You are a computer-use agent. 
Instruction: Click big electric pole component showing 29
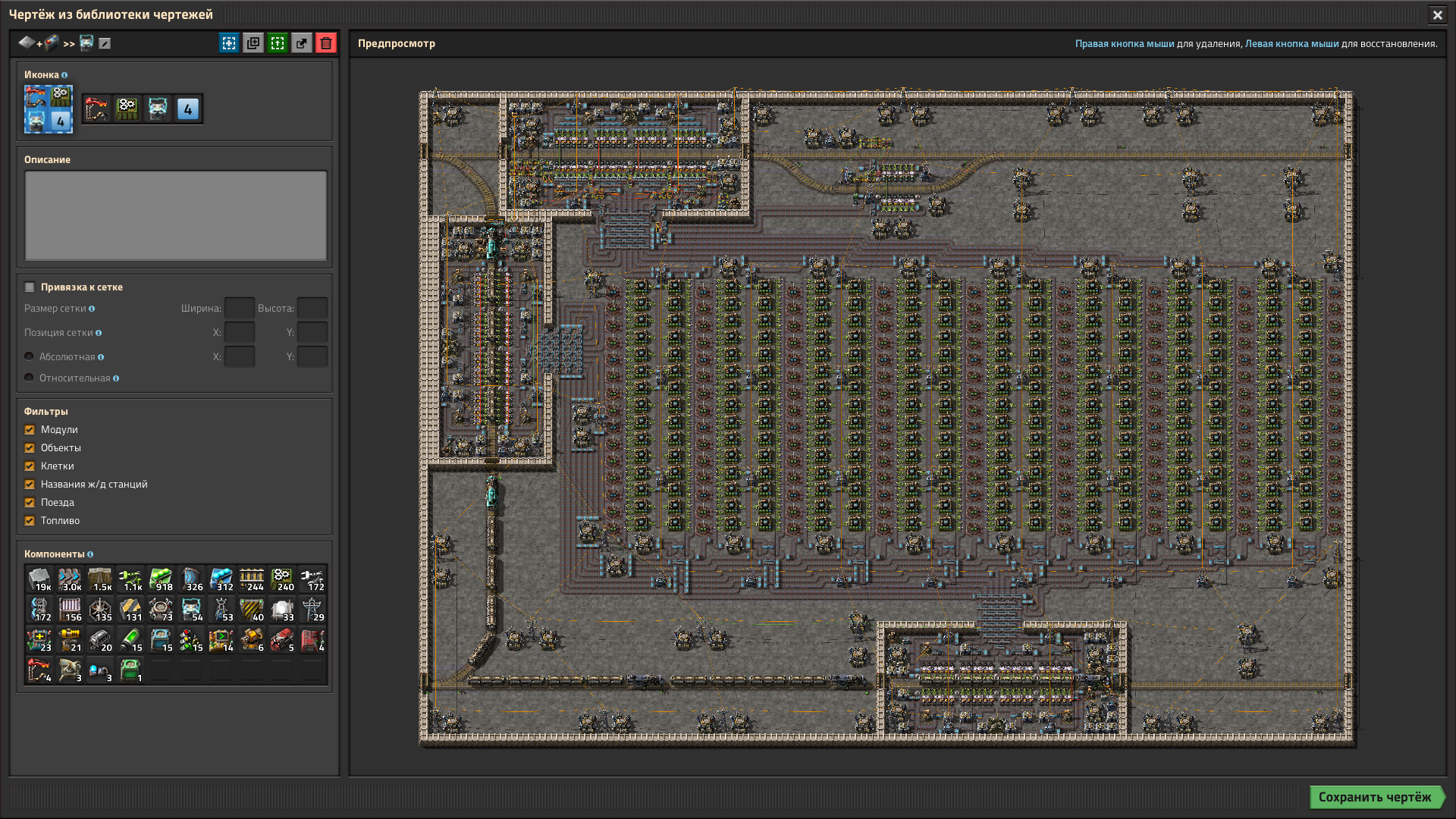(x=312, y=610)
